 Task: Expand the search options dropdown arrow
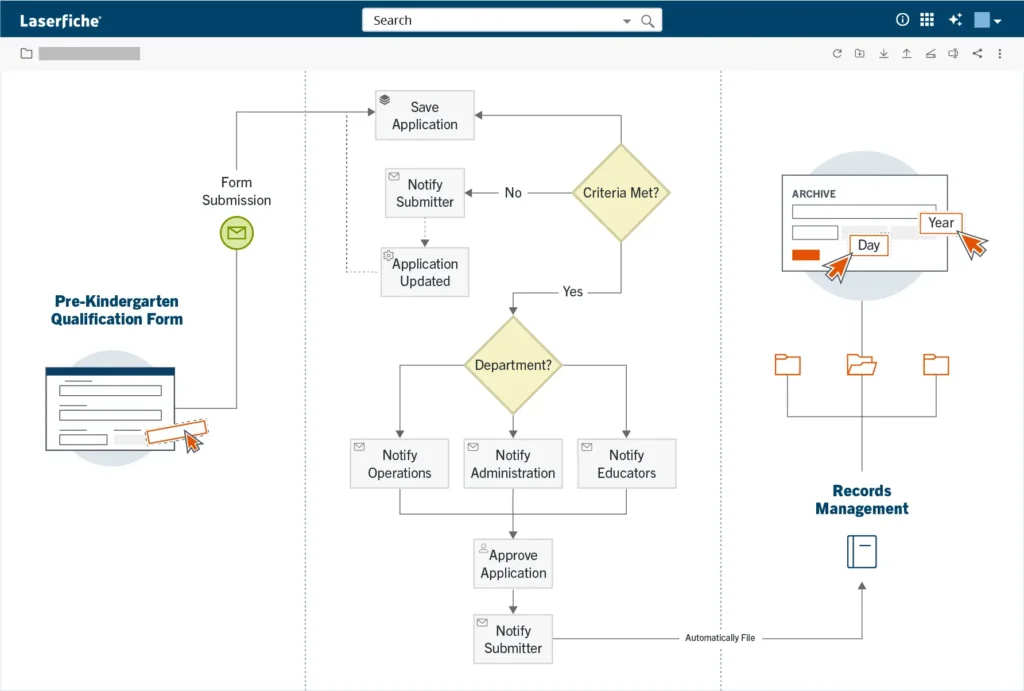pos(627,21)
